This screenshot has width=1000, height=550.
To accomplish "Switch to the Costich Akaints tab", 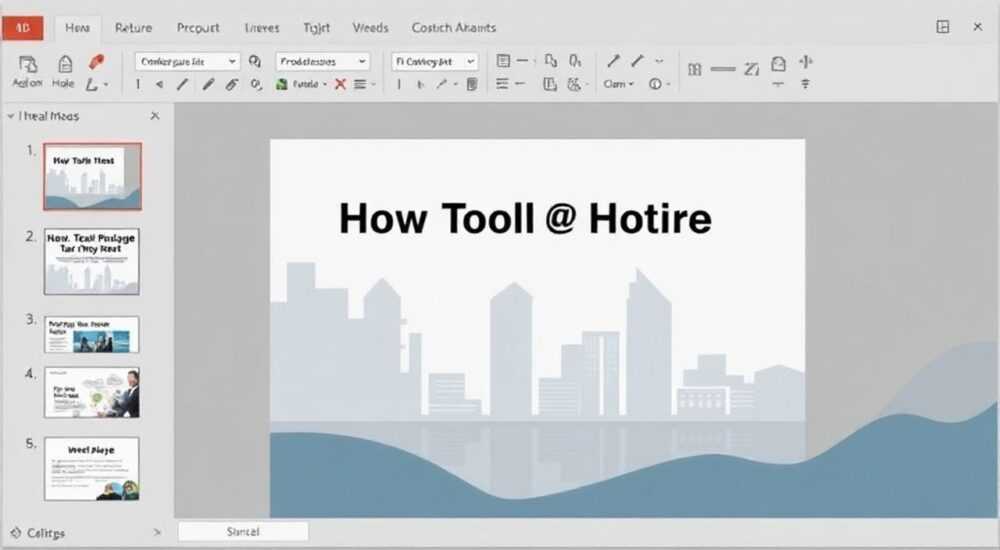I will pyautogui.click(x=453, y=28).
